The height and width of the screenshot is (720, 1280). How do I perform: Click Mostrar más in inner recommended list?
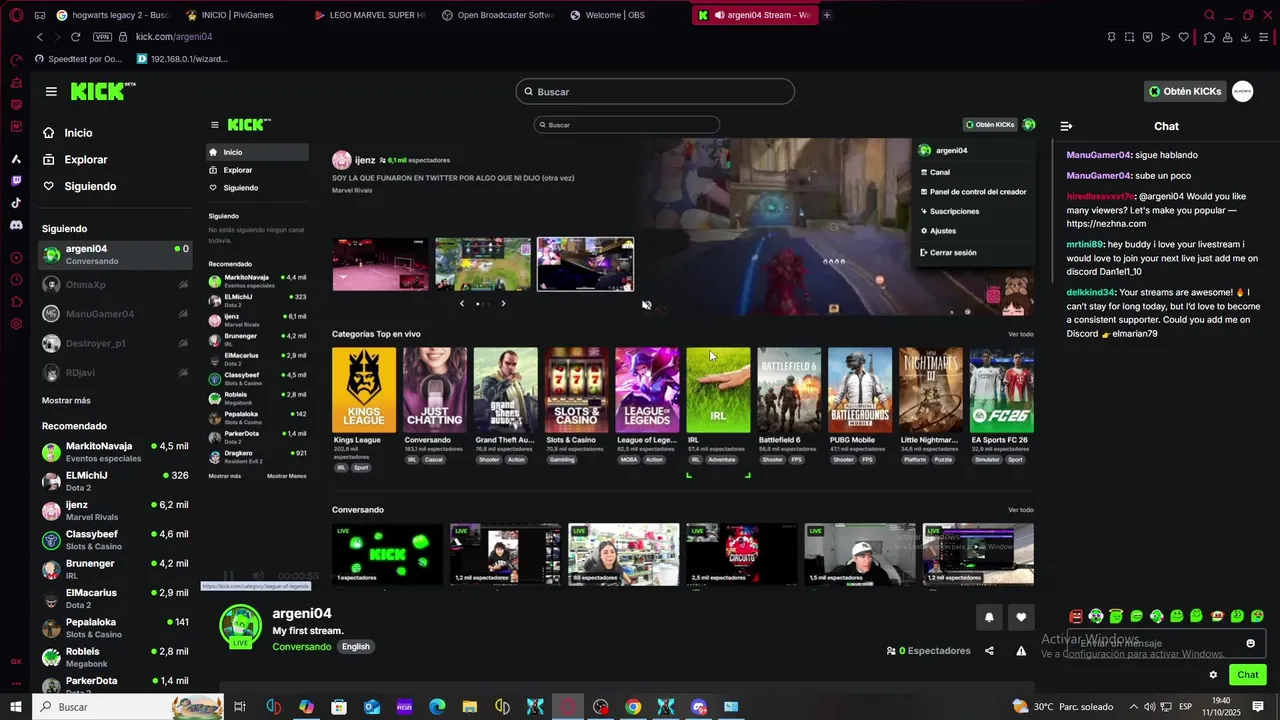[x=225, y=476]
